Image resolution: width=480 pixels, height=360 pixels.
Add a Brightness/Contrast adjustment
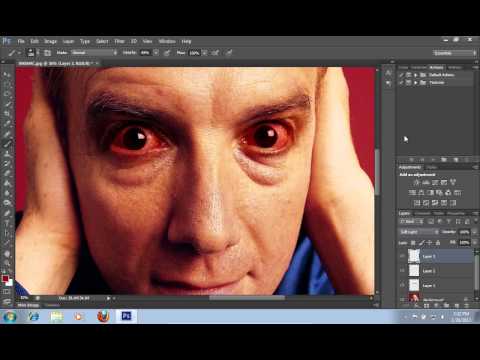point(417,182)
